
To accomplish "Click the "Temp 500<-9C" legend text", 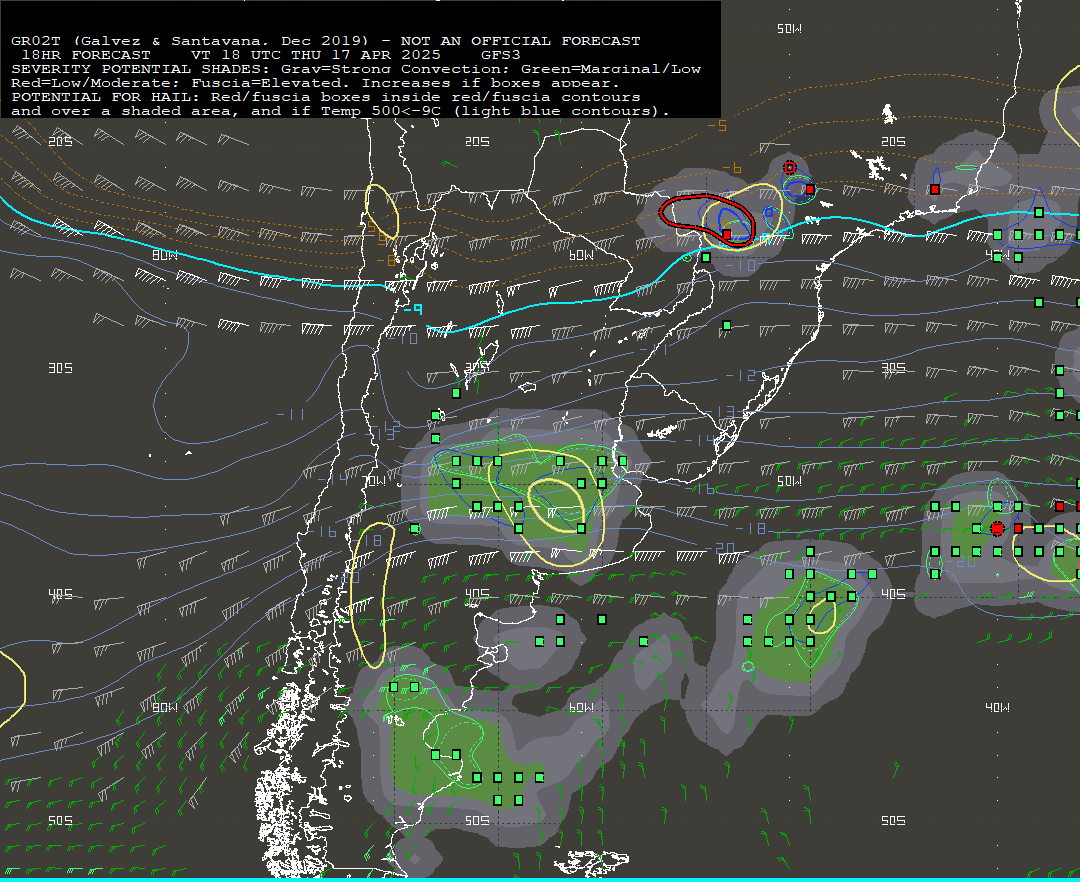I will (x=381, y=111).
